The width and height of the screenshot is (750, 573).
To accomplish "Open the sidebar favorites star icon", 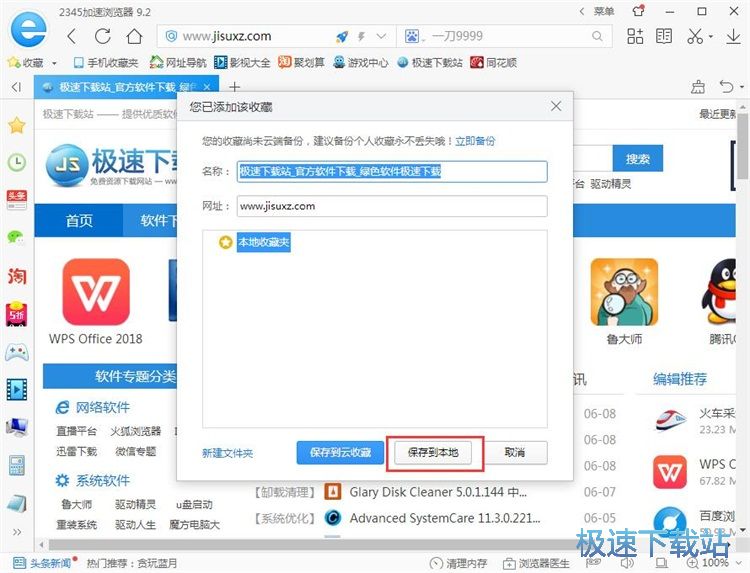I will (x=17, y=126).
